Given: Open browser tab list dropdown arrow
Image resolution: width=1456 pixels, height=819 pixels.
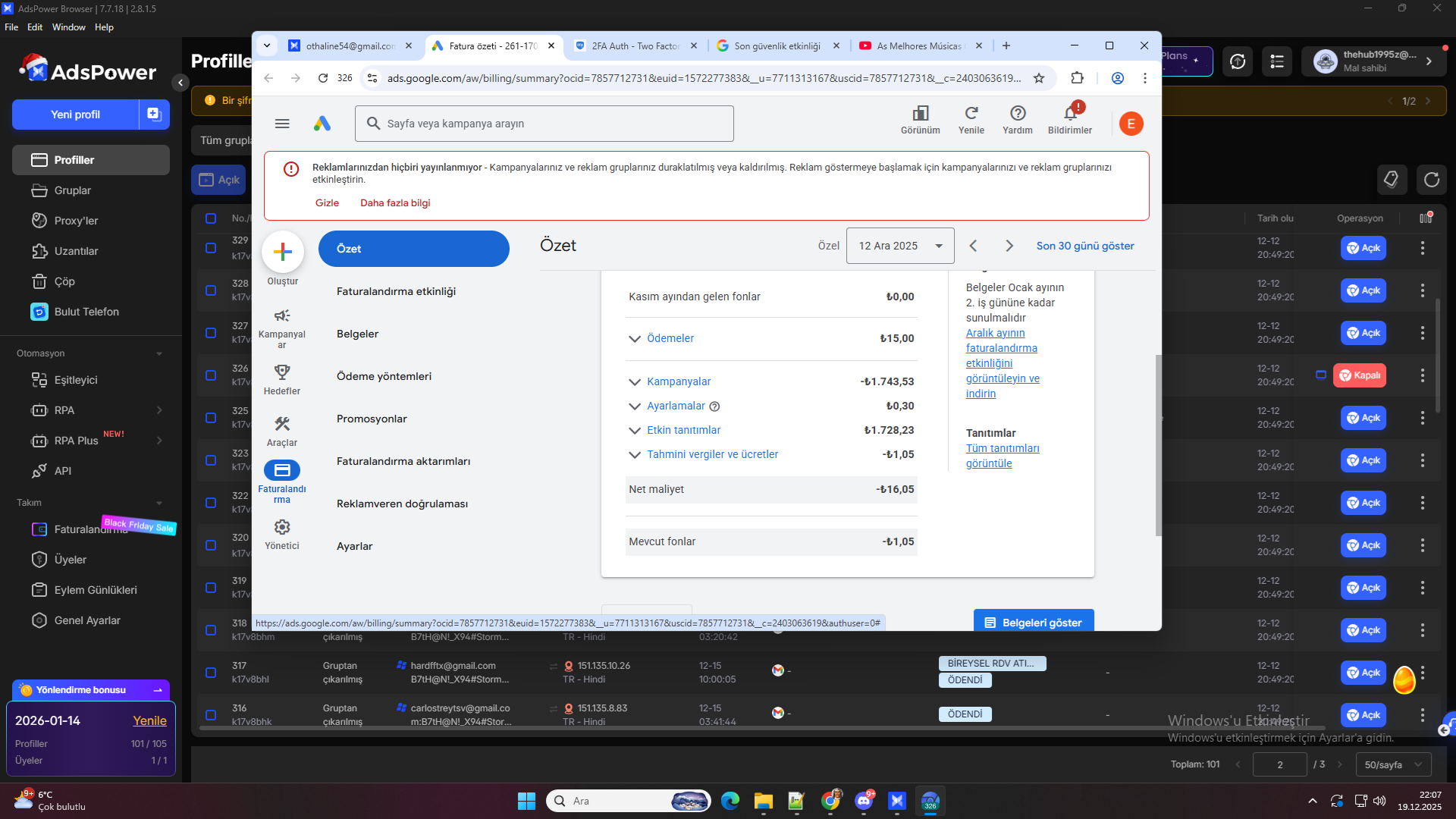Looking at the screenshot, I should point(267,45).
